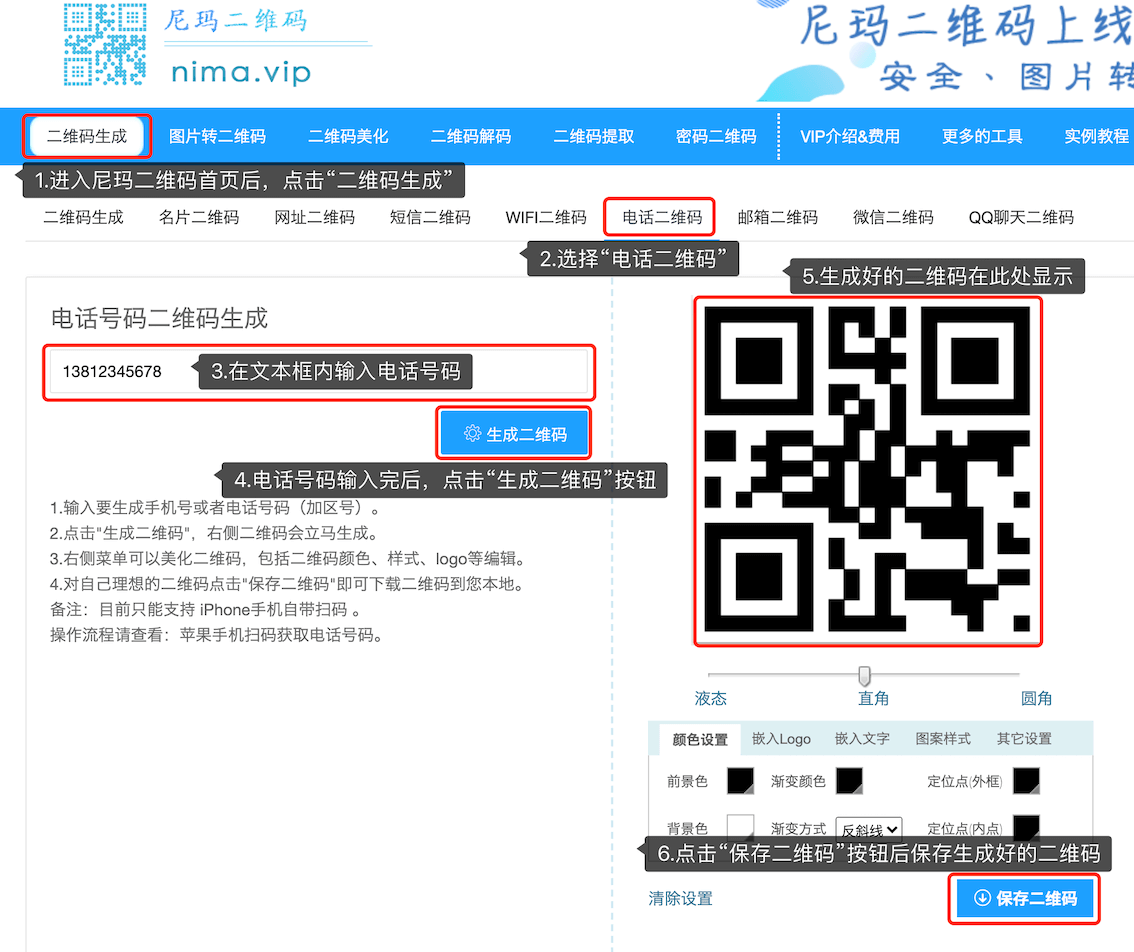Switch to 微信二维码 sub-tab
Viewport: 1134px width, 952px height.
pyautogui.click(x=893, y=217)
